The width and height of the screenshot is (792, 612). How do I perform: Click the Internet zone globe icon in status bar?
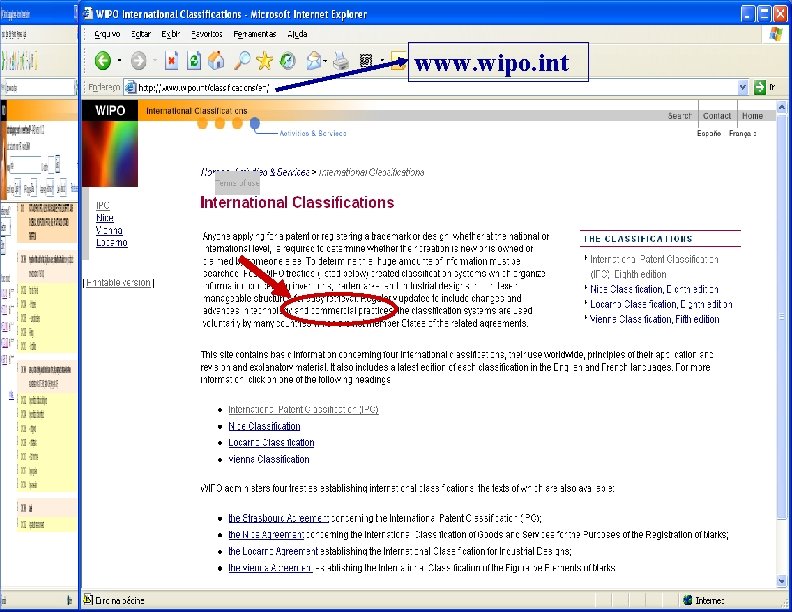pyautogui.click(x=687, y=600)
